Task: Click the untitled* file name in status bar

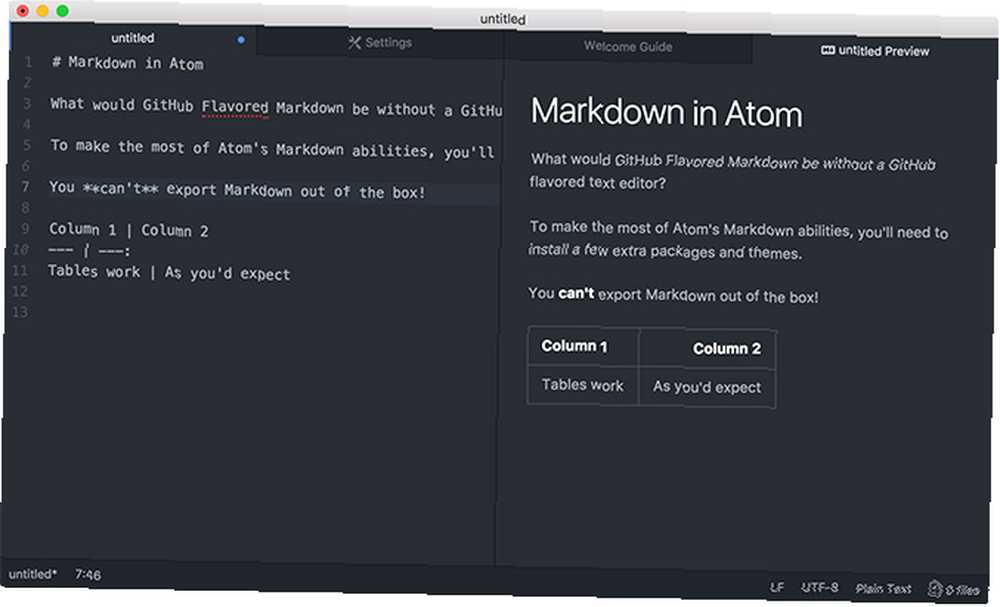Action: point(33,574)
